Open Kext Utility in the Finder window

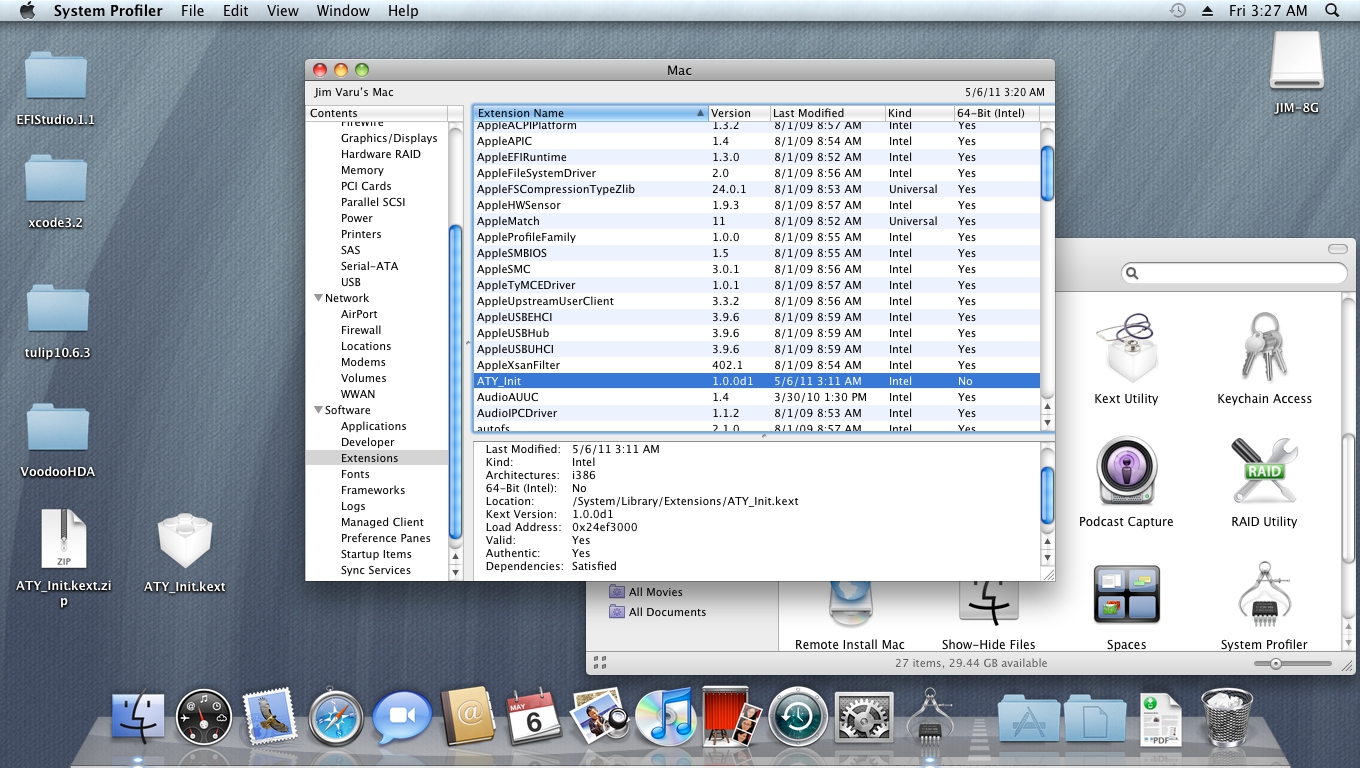click(1126, 348)
